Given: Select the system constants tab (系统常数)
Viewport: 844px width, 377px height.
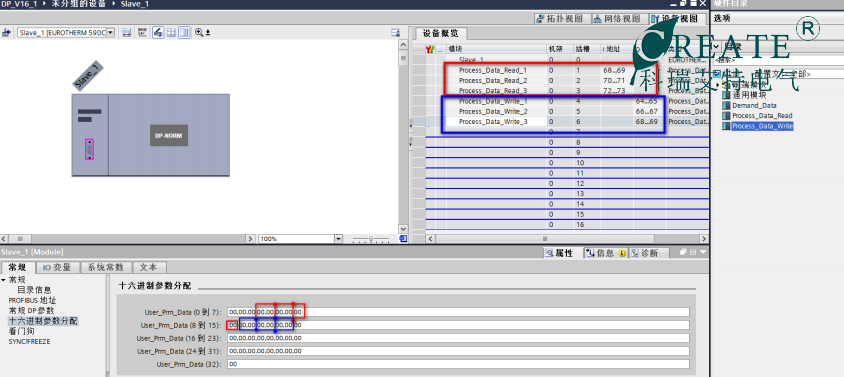Looking at the screenshot, I should coord(106,268).
